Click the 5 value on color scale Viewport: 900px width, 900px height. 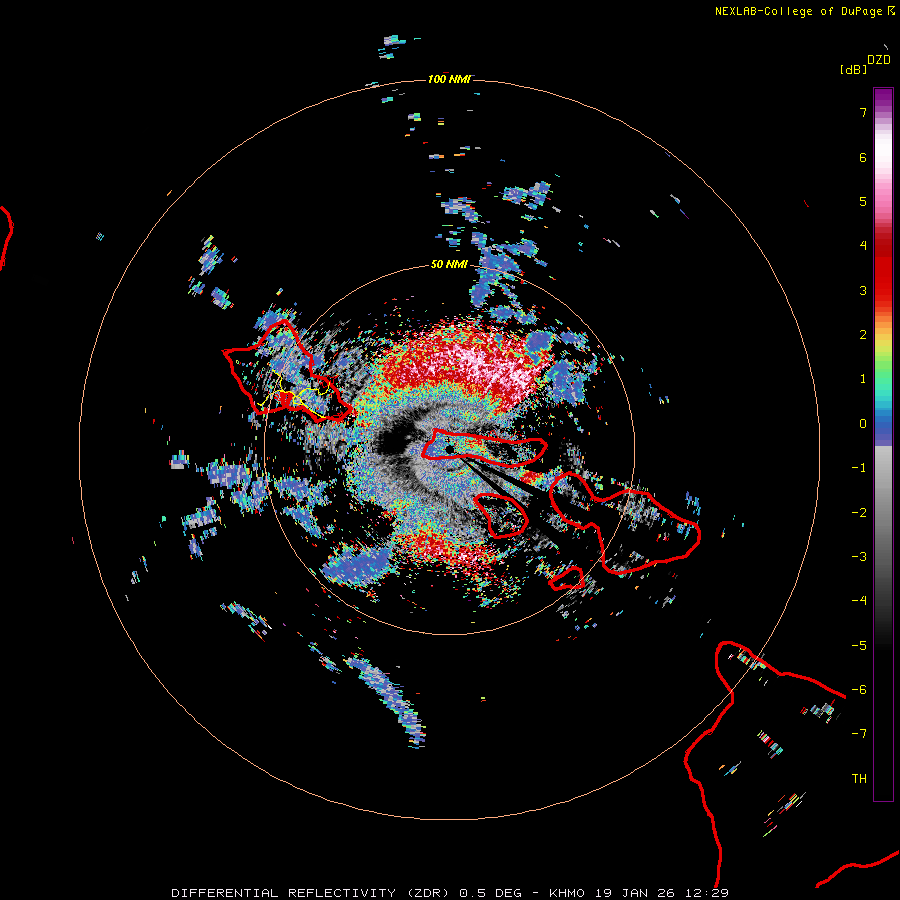coord(863,201)
